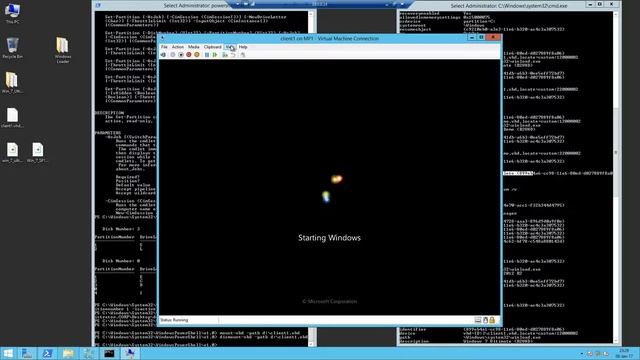Create a checkpoint from VM toolbar
640x360 pixels.
(225, 55)
